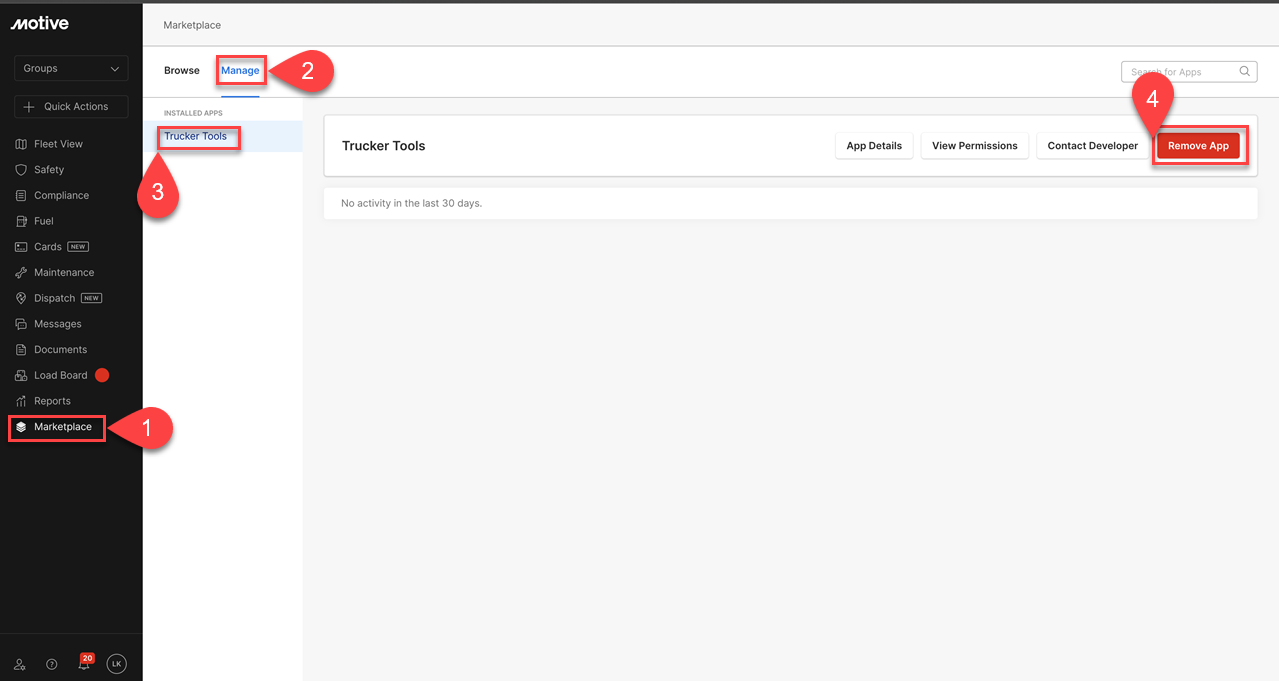Viewport: 1279px width, 681px height.
Task: Open Reports in the sidebar
Action: [x=52, y=401]
